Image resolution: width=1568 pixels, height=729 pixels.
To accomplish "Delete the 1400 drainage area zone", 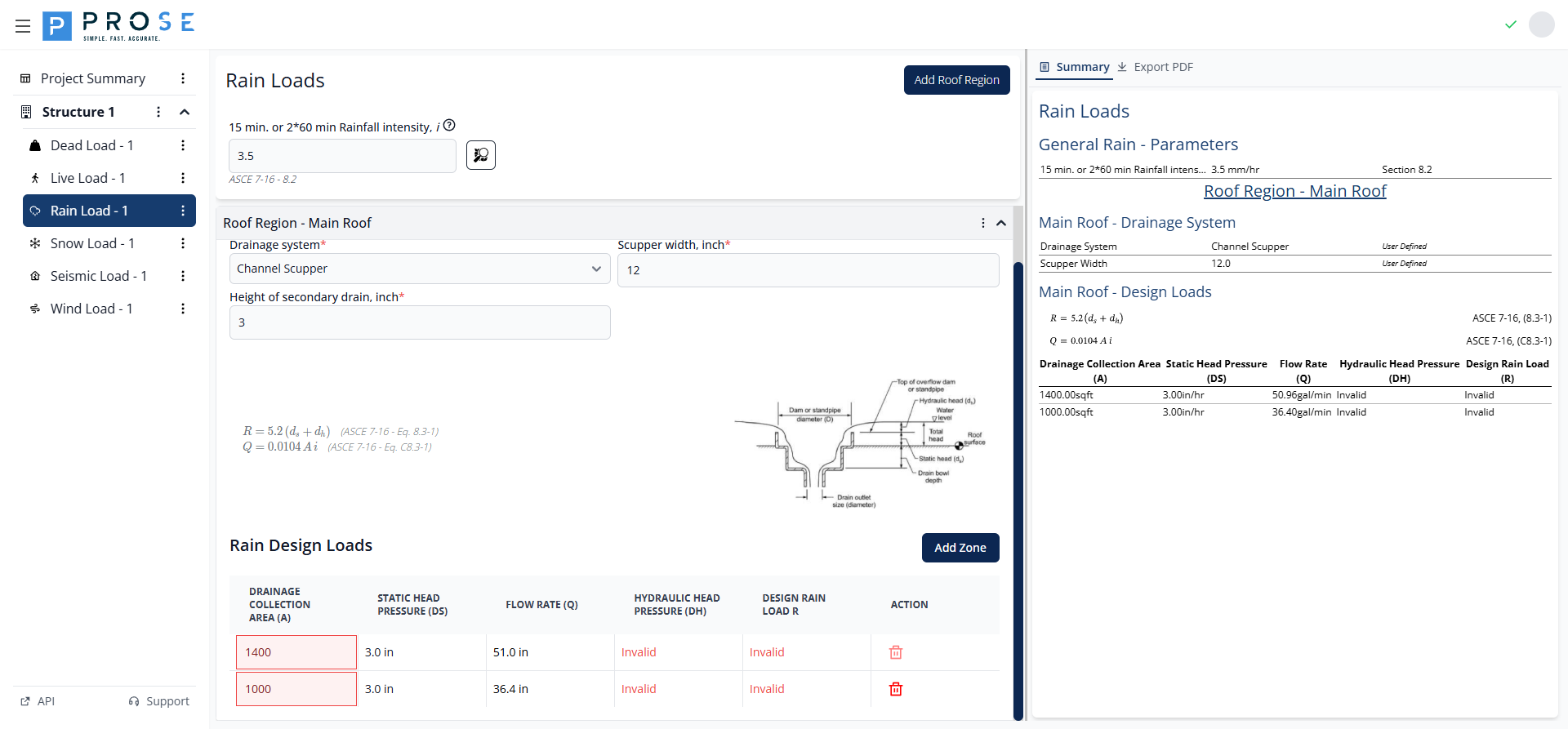I will click(x=896, y=652).
